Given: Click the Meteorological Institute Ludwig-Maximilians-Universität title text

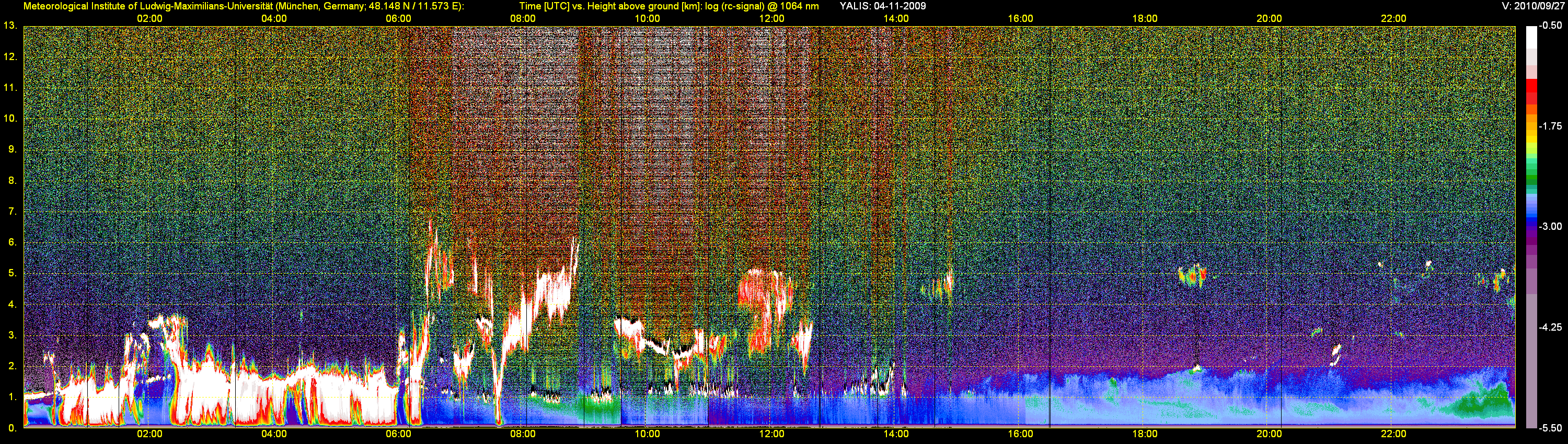Looking at the screenshot, I should (x=244, y=6).
